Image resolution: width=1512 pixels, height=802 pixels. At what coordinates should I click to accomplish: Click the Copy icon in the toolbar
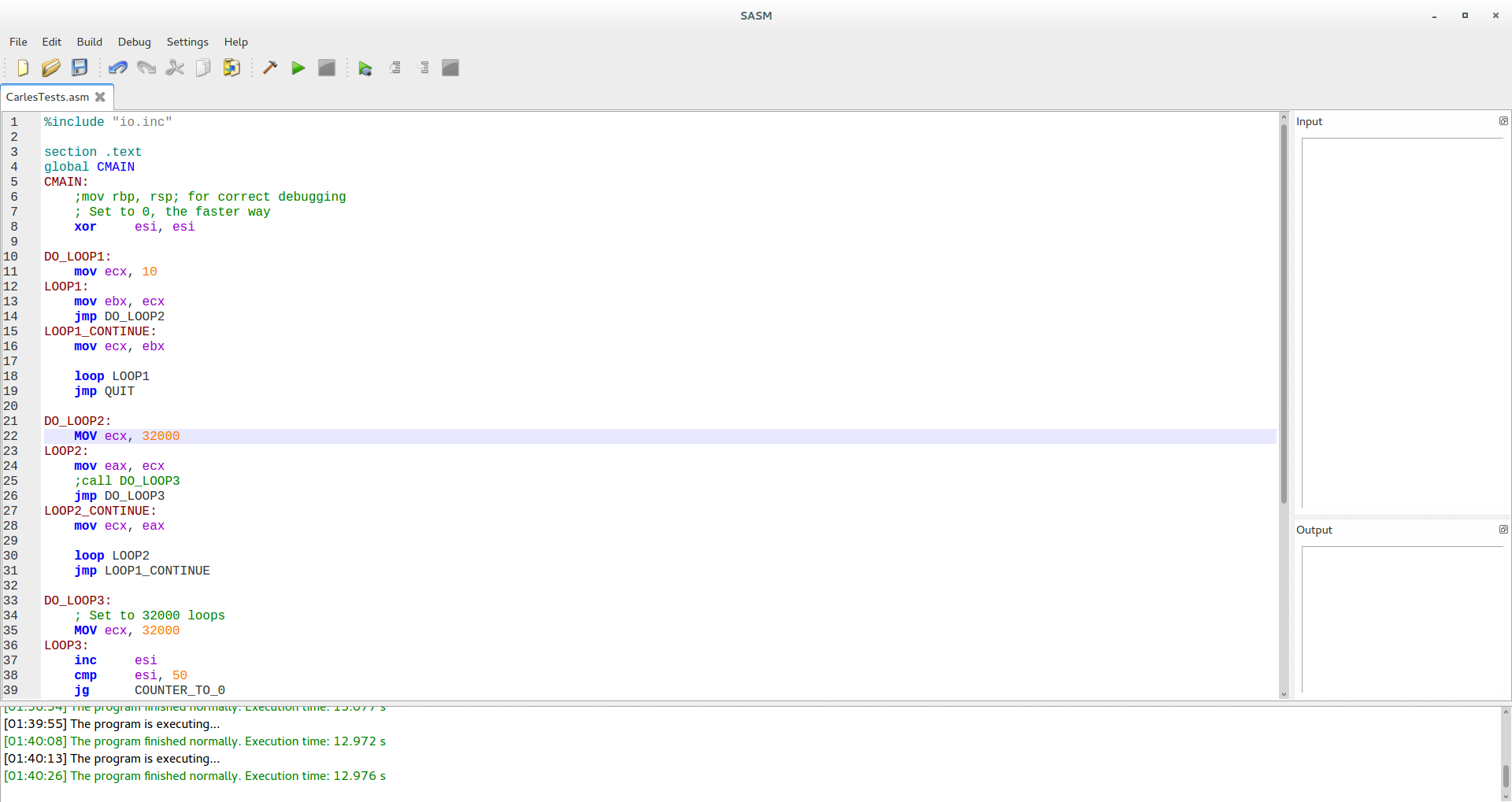(203, 68)
